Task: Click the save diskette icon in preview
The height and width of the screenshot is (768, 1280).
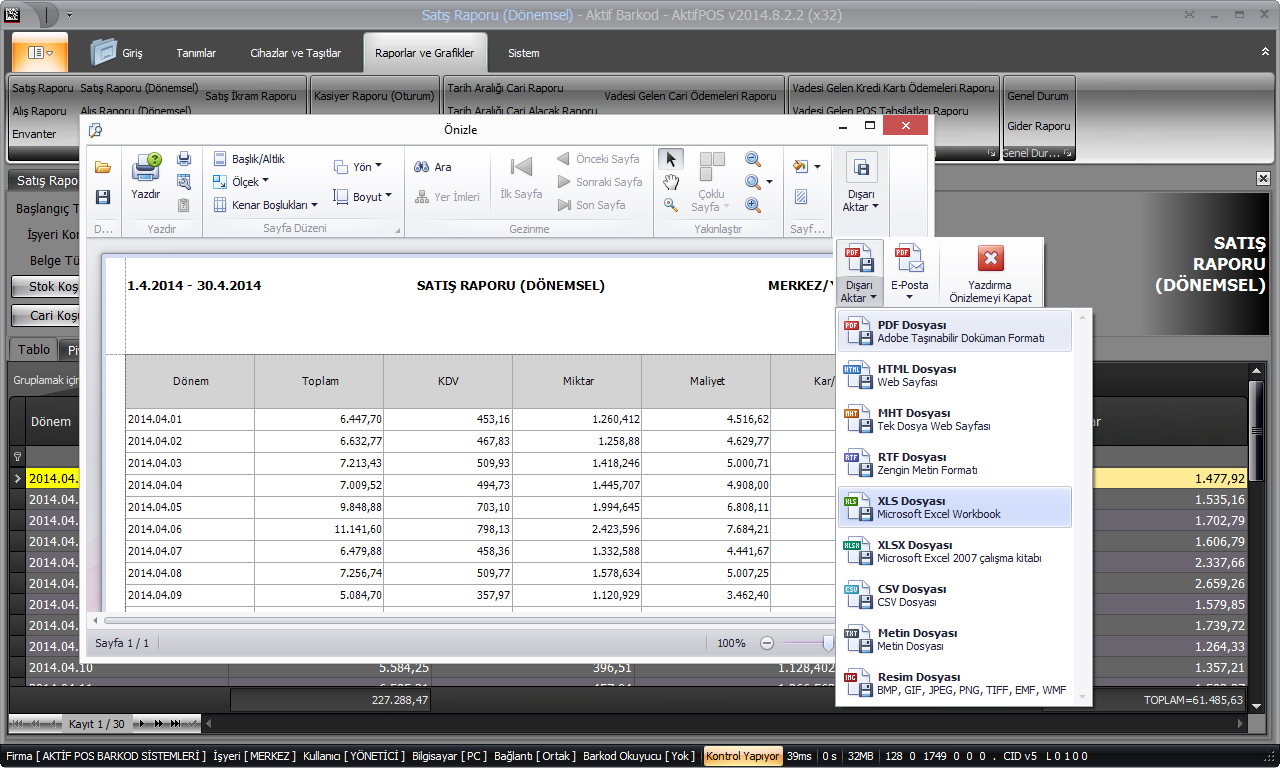Action: tap(103, 197)
